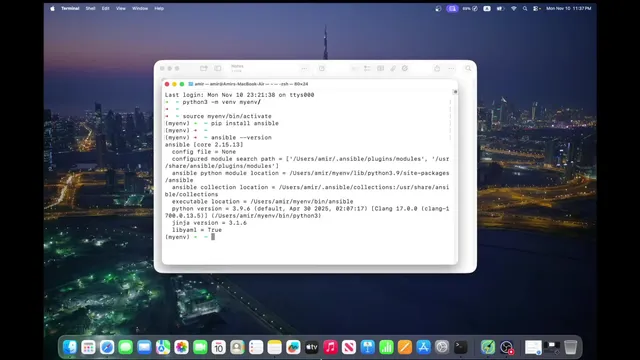The image size is (640, 360).
Task: Click the 'libyaml = True' line
Action: pos(197,230)
